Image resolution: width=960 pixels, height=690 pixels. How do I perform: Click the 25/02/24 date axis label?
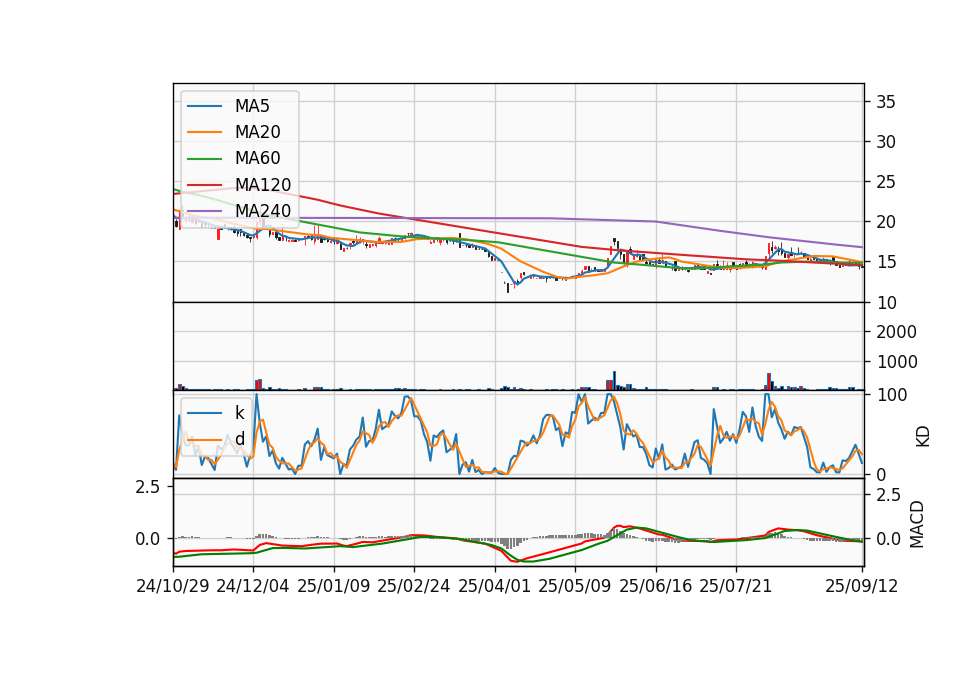tap(414, 586)
